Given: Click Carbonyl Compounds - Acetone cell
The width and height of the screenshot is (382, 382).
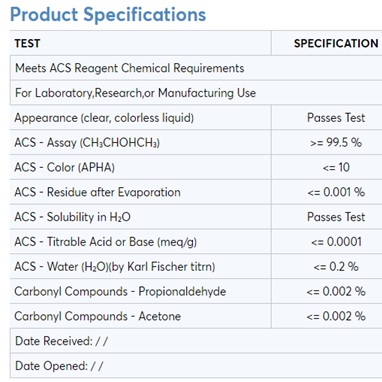Looking at the screenshot, I should tap(140, 316).
